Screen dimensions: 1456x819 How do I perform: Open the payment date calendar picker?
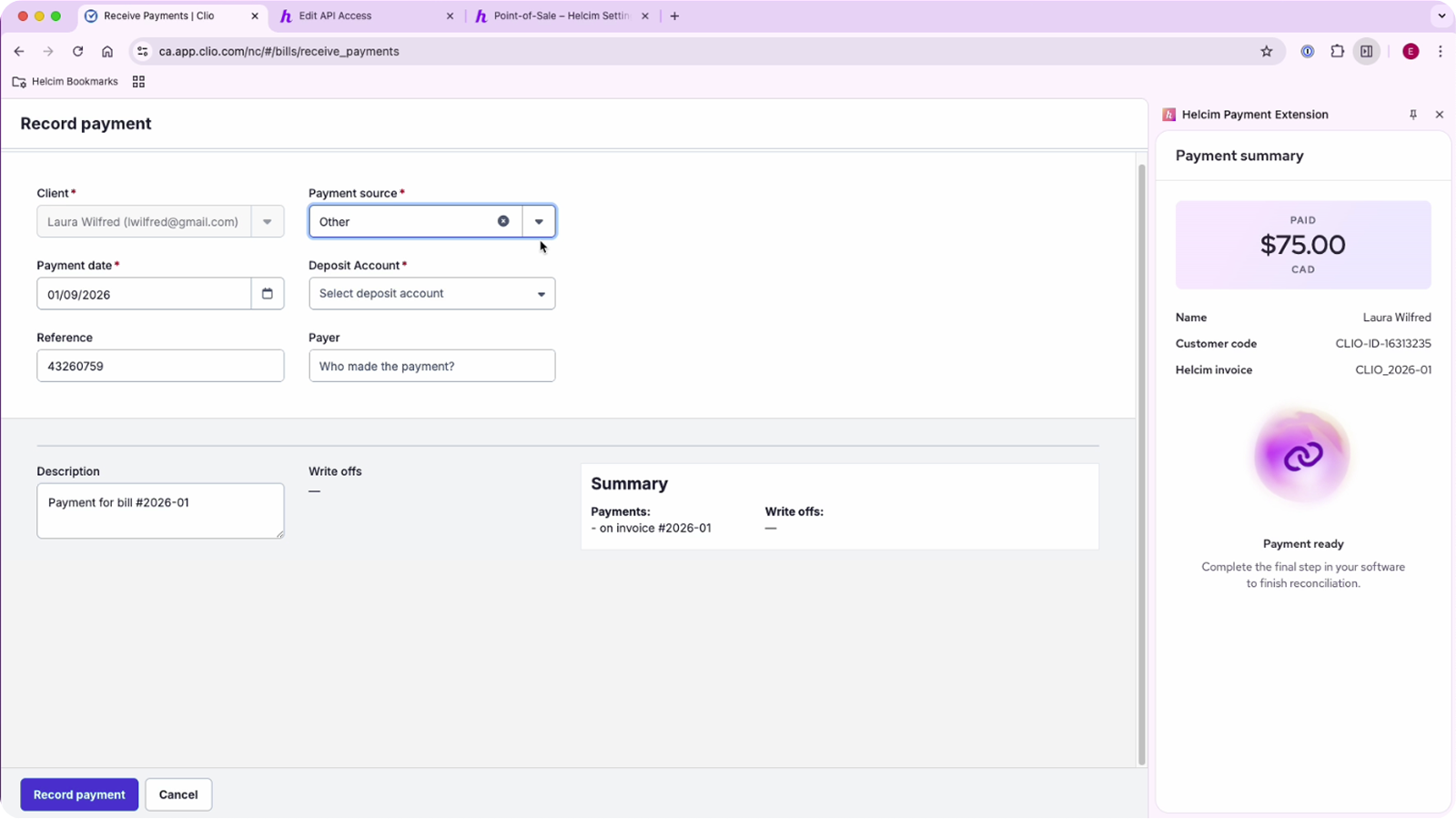268,294
